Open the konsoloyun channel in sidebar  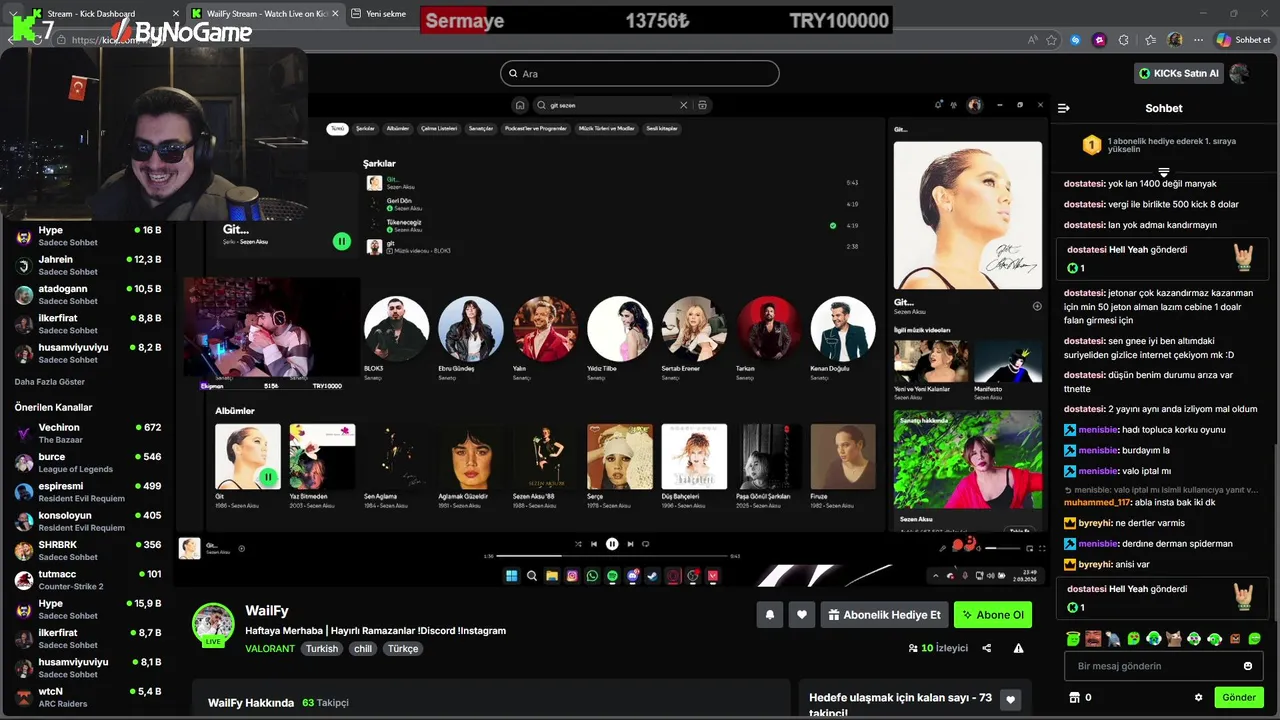[88, 521]
